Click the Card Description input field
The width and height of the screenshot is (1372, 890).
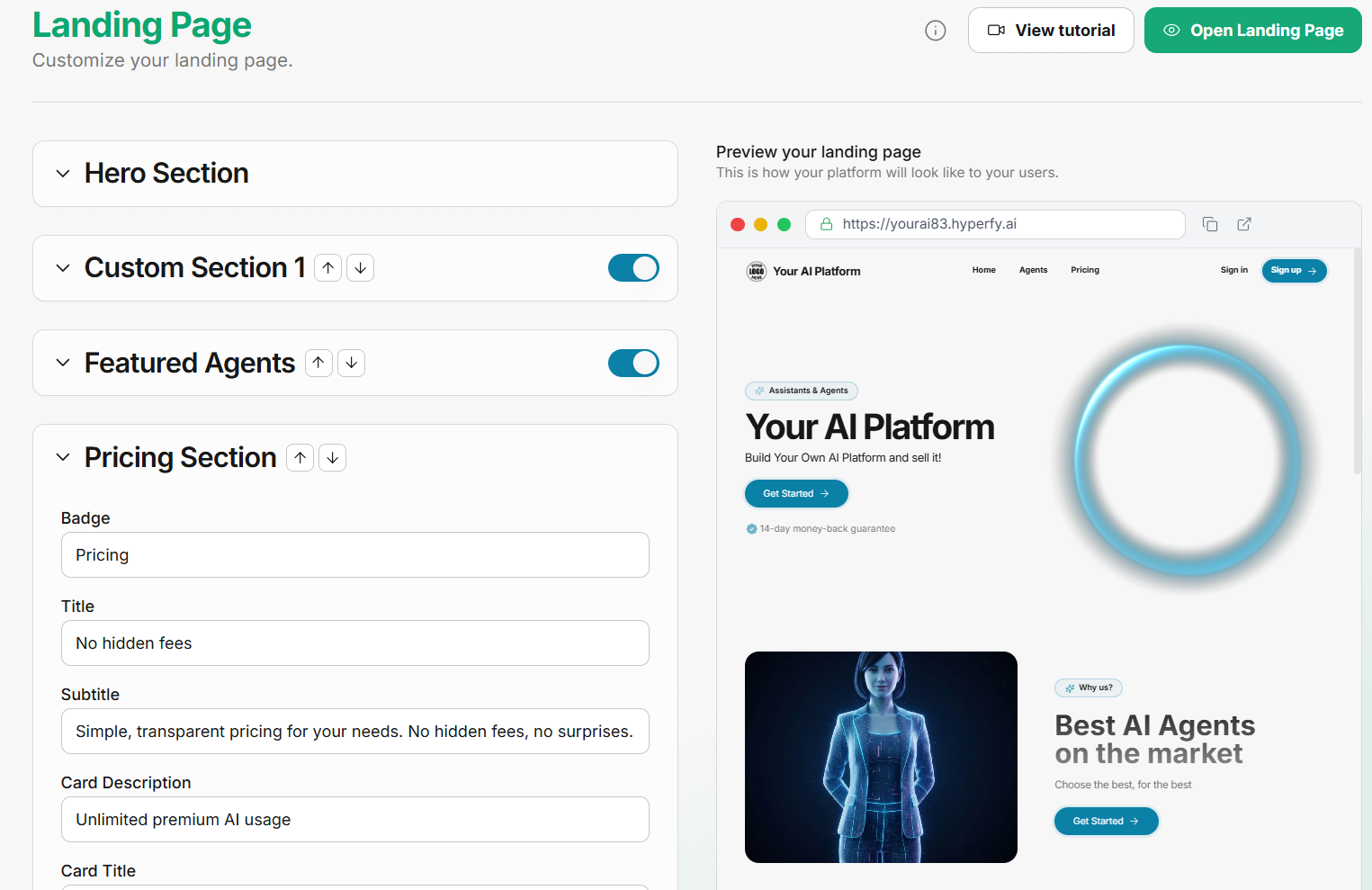[x=355, y=820]
